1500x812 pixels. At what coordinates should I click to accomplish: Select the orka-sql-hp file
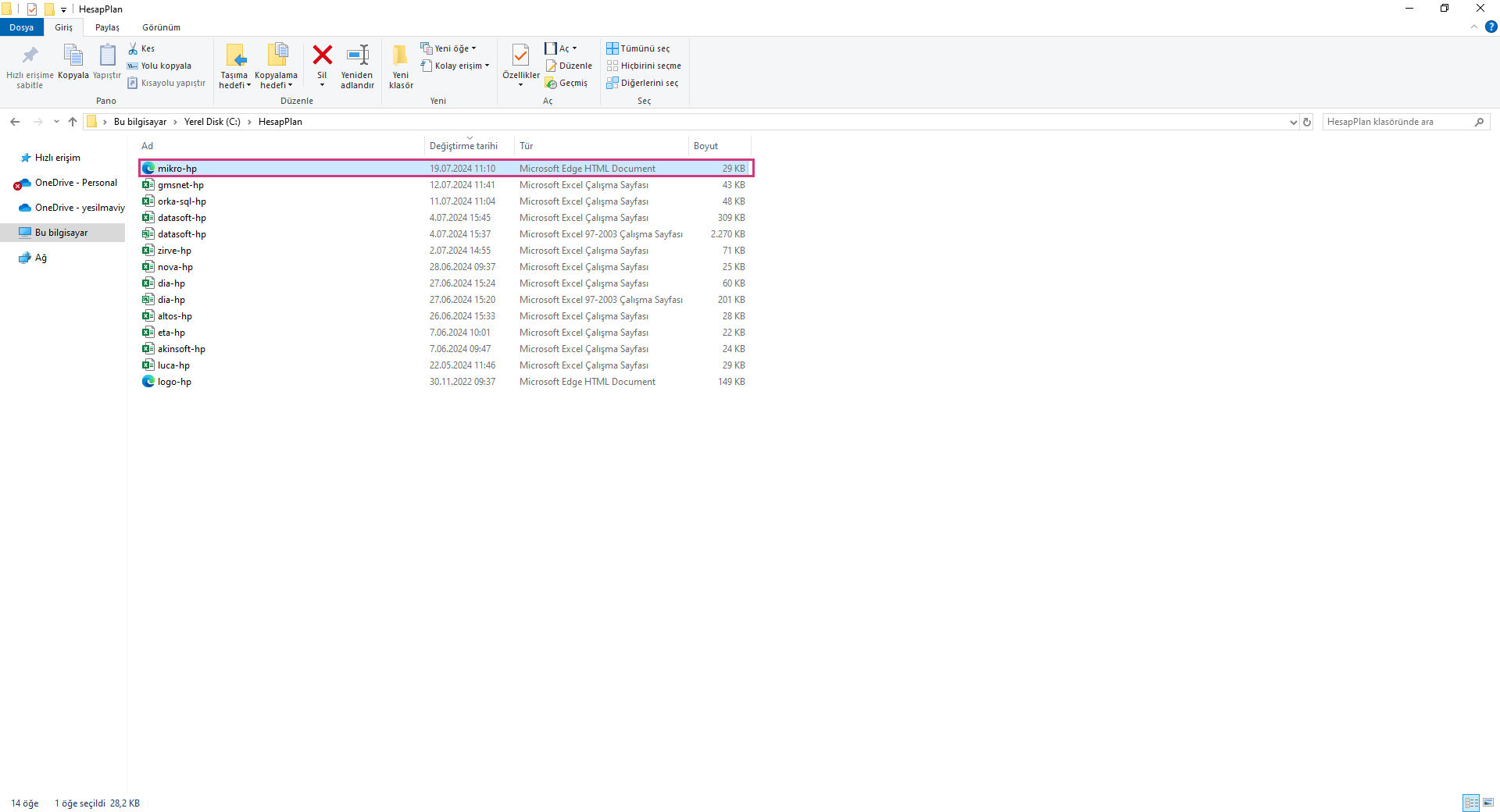(x=445, y=201)
